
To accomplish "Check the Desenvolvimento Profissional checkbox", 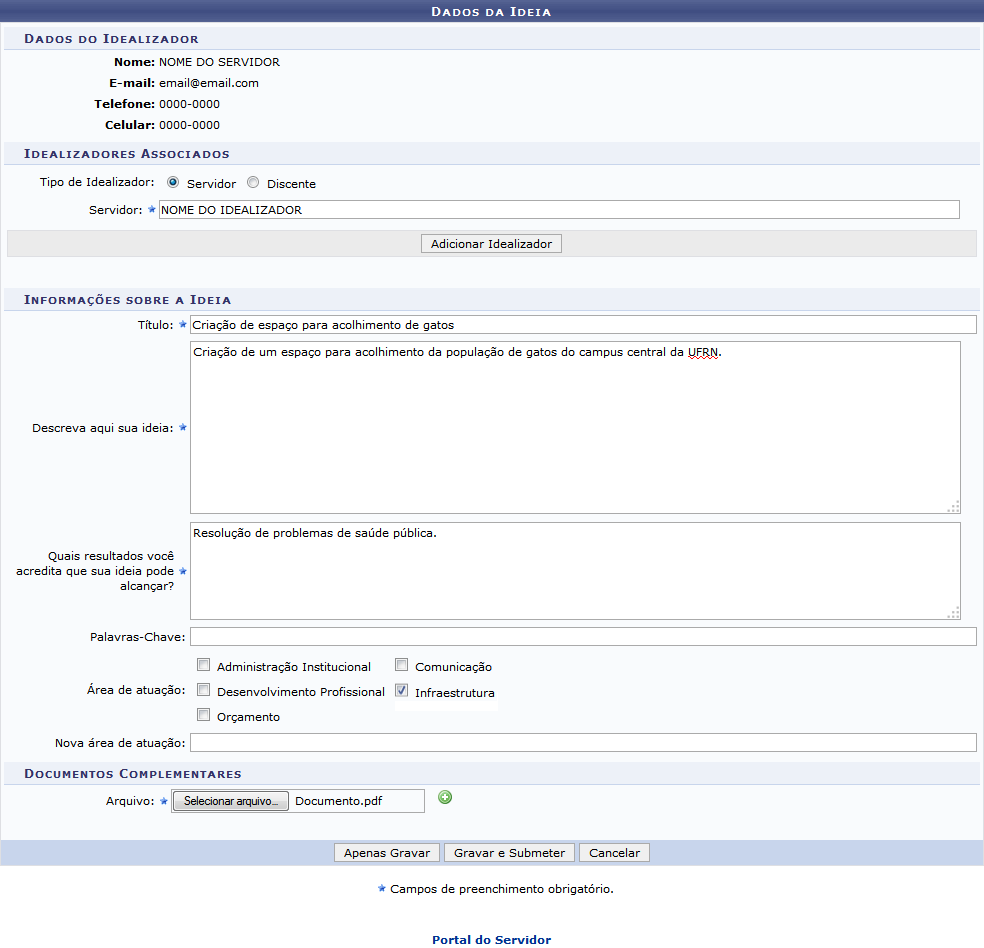I will 204,690.
